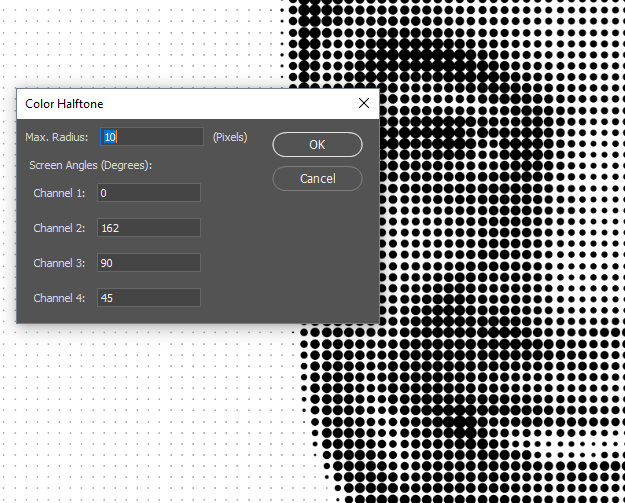Focus the Channel 2 angle field
The height and width of the screenshot is (503, 625).
tap(149, 228)
